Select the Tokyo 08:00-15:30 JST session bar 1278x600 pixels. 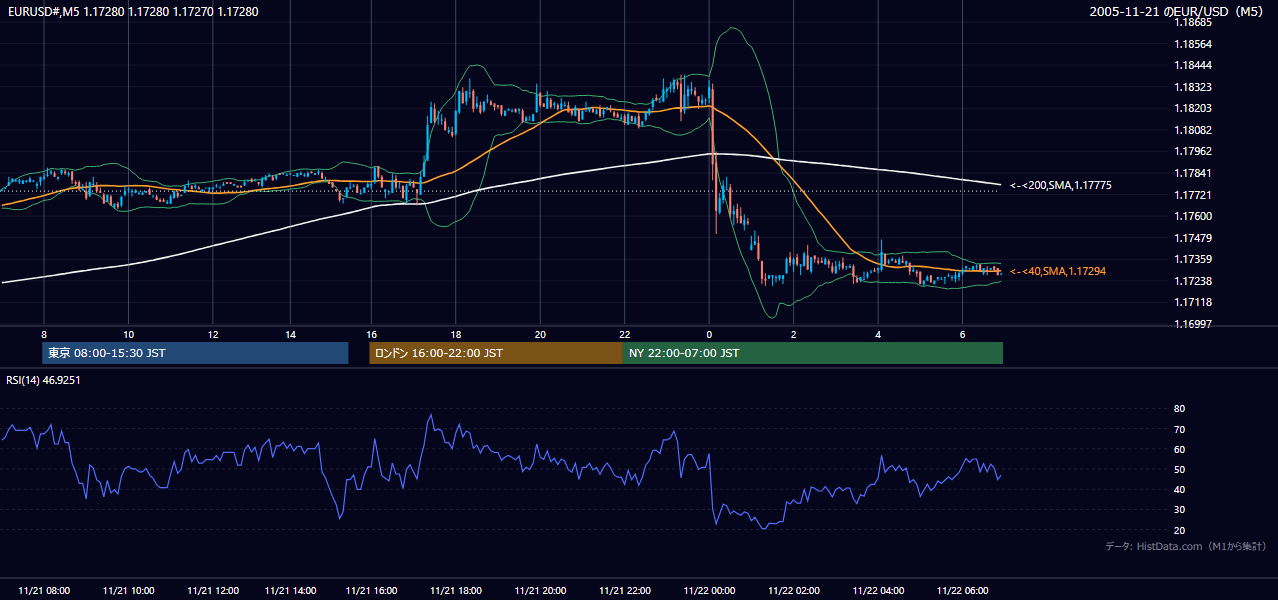[x=195, y=353]
